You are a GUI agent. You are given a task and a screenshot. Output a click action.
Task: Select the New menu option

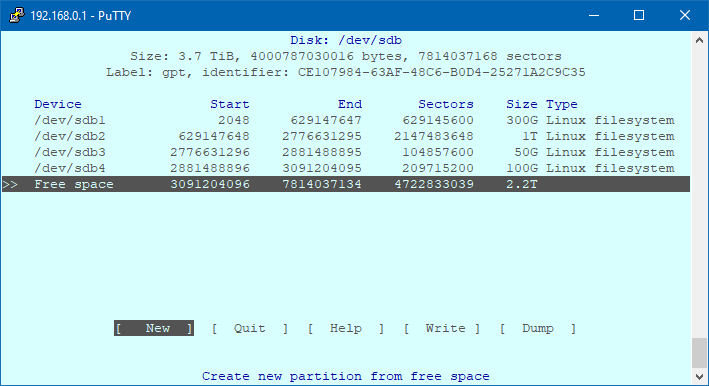point(154,328)
